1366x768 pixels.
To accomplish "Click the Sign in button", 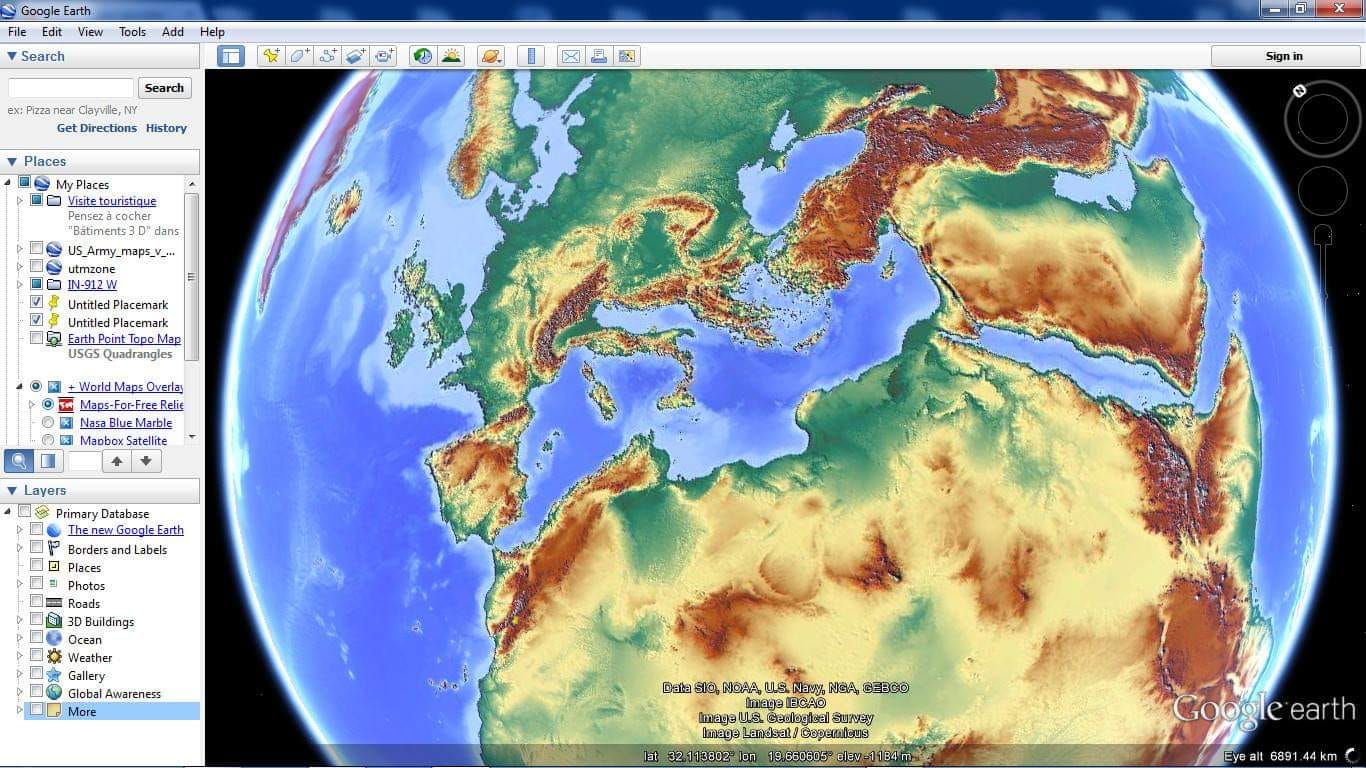I will point(1284,56).
